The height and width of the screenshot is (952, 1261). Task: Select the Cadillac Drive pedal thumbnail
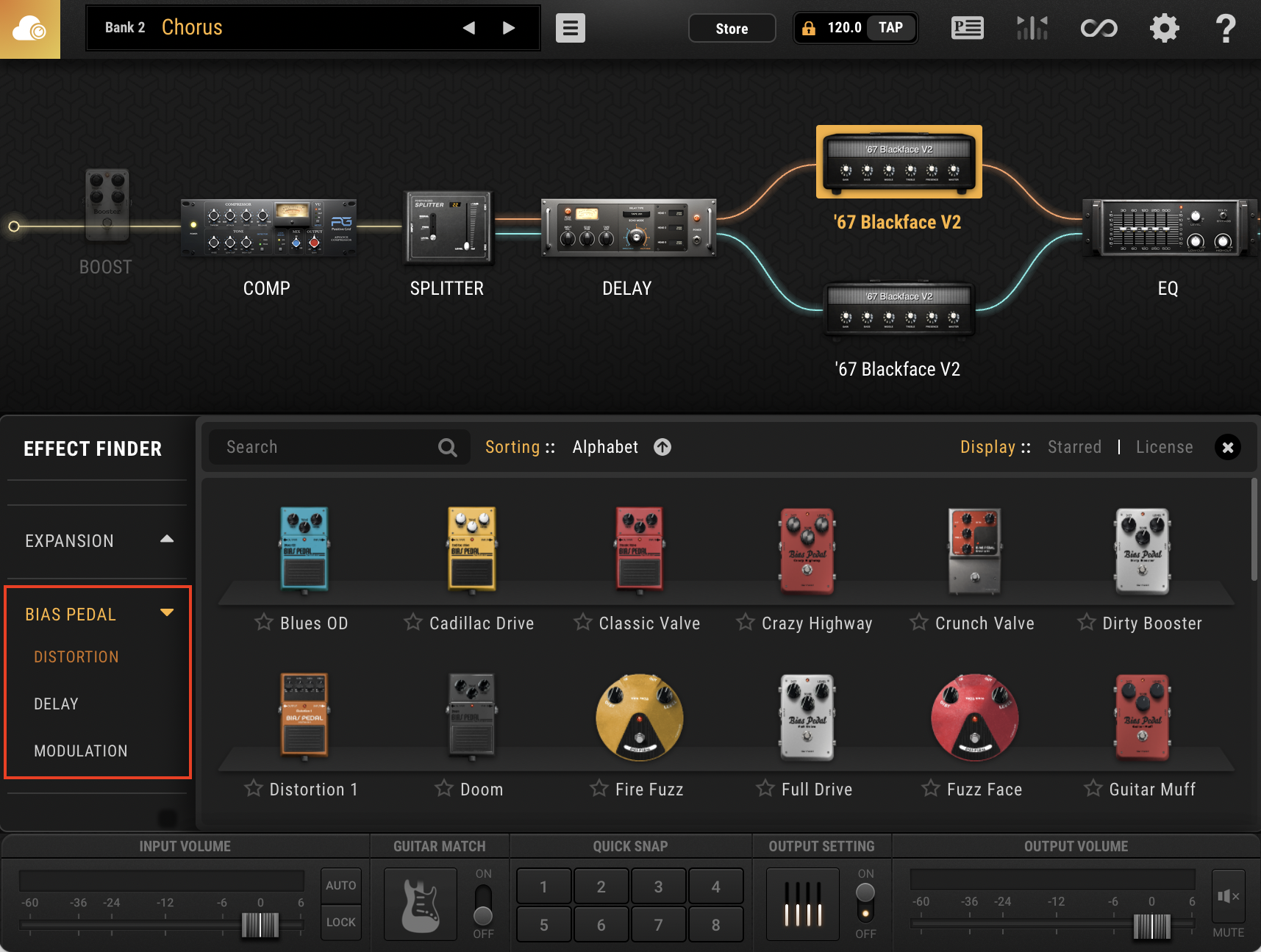click(x=472, y=549)
